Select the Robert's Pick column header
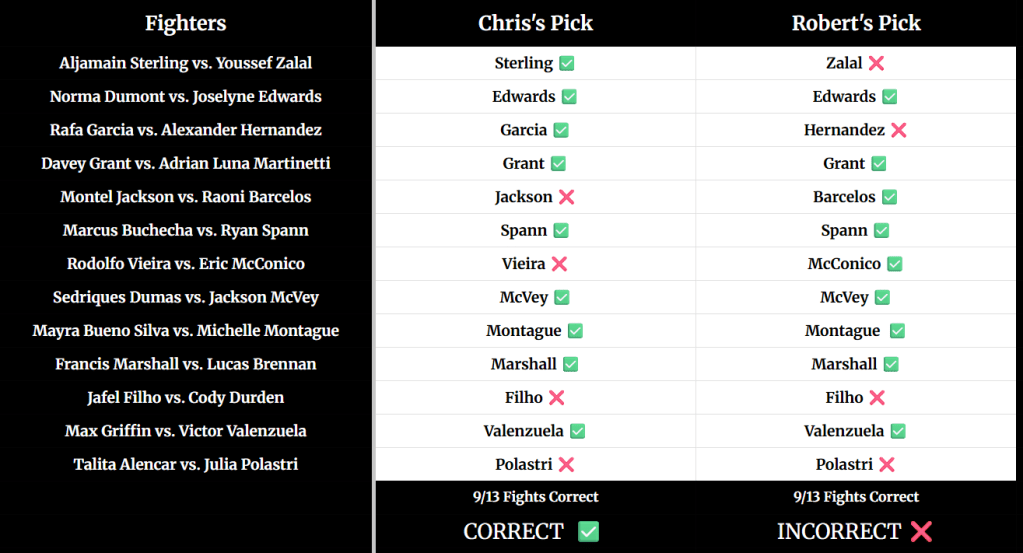 point(856,23)
